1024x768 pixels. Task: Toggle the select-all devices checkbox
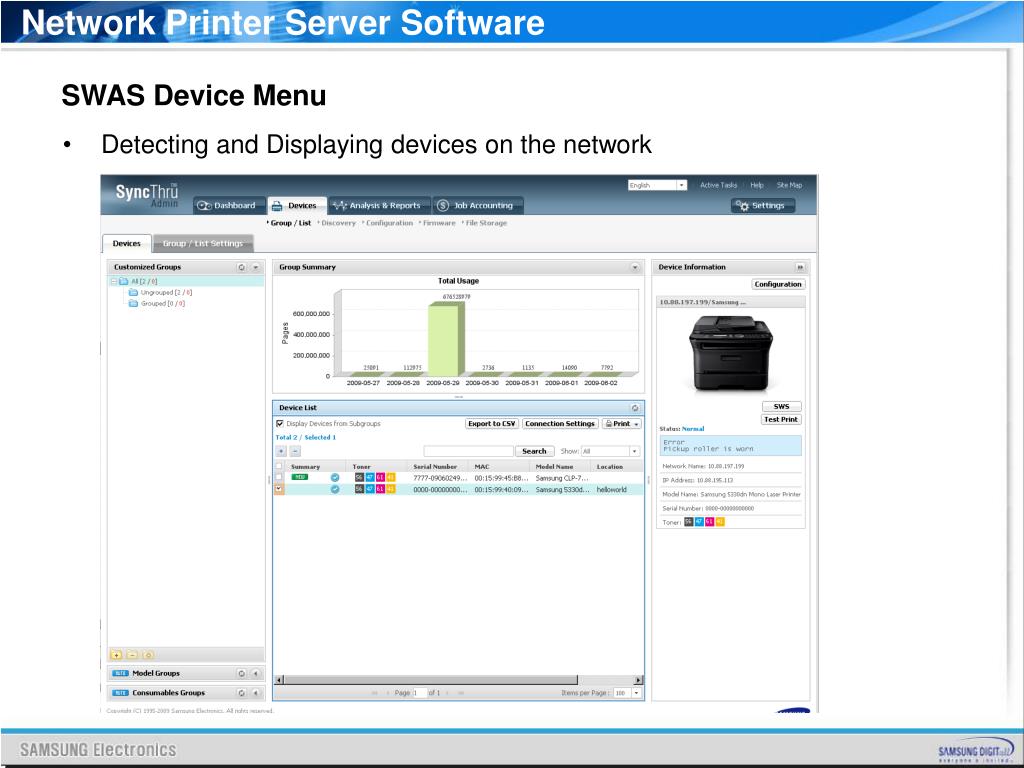(x=279, y=466)
